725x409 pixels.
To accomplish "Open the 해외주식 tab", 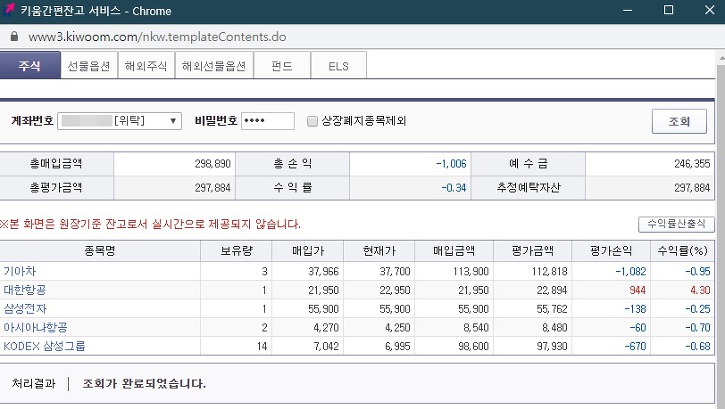I will [146, 66].
